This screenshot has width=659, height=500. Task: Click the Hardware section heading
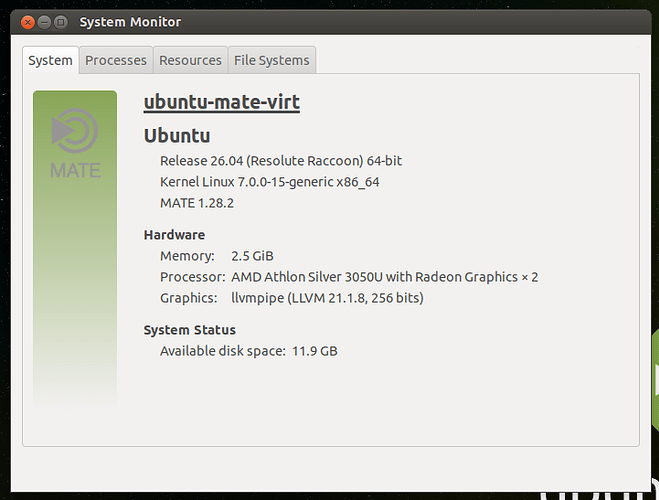pos(174,235)
